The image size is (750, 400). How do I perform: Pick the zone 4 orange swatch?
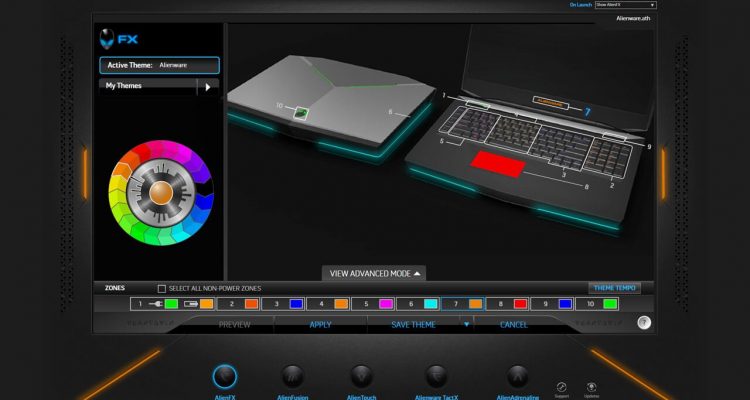[341, 304]
